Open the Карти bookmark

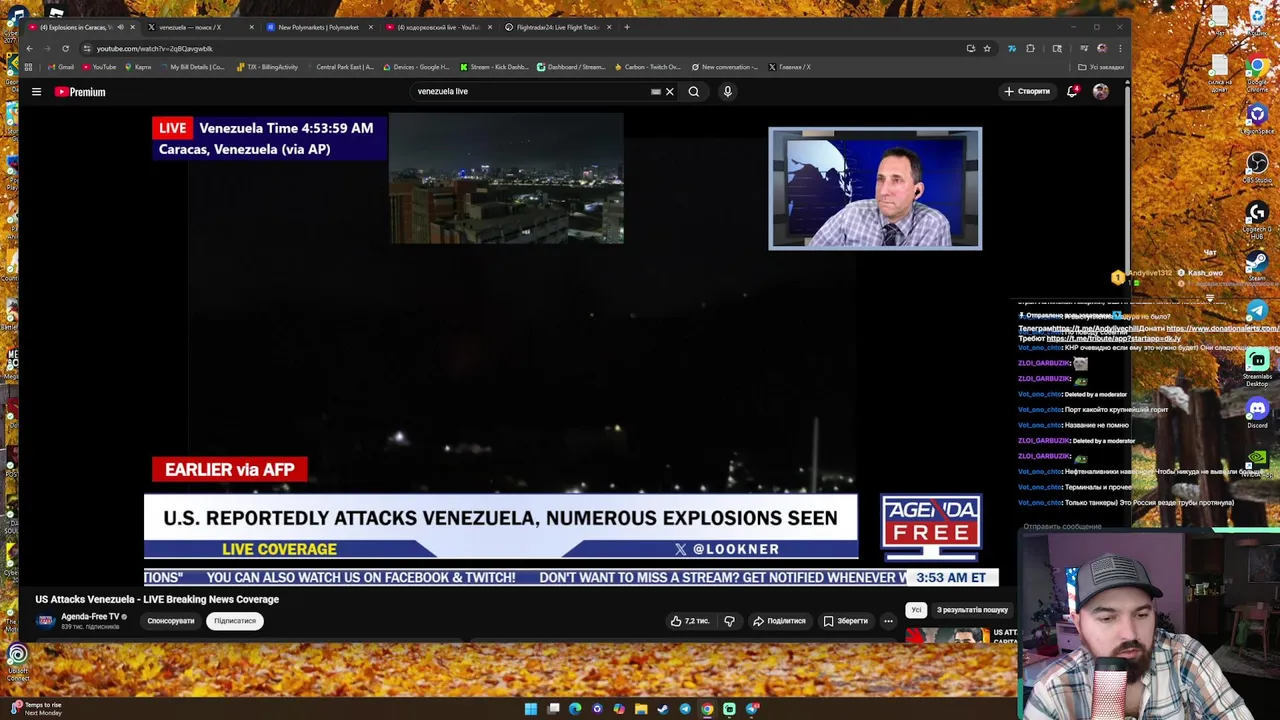[138, 67]
